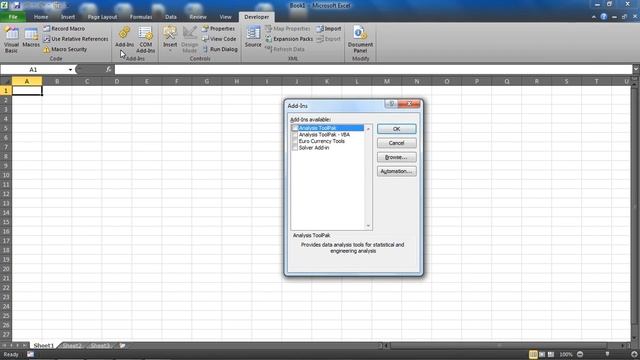
Task: Click the XML Import button
Action: click(329, 29)
